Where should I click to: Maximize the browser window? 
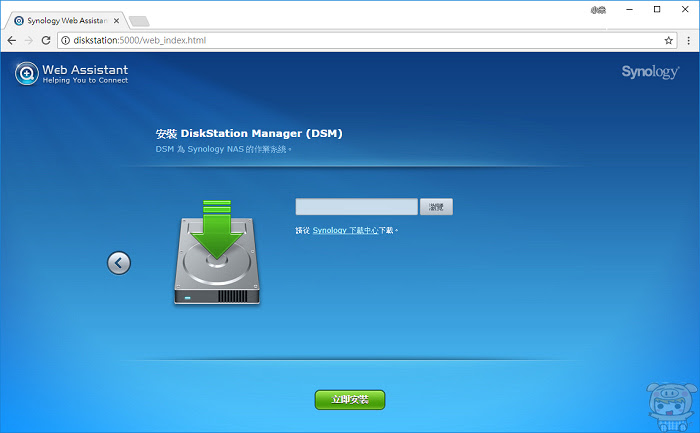tap(657, 9)
